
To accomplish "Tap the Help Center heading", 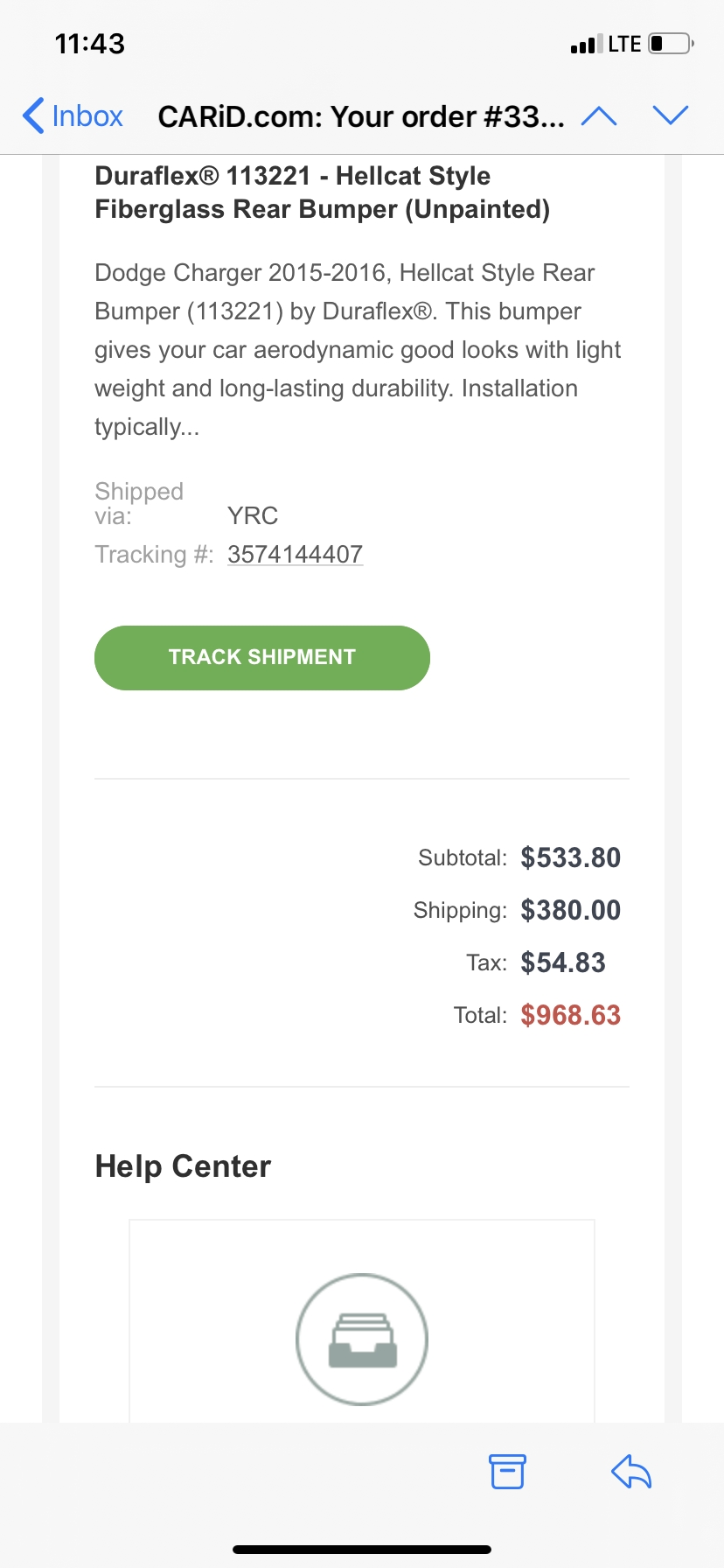I will 183,1166.
